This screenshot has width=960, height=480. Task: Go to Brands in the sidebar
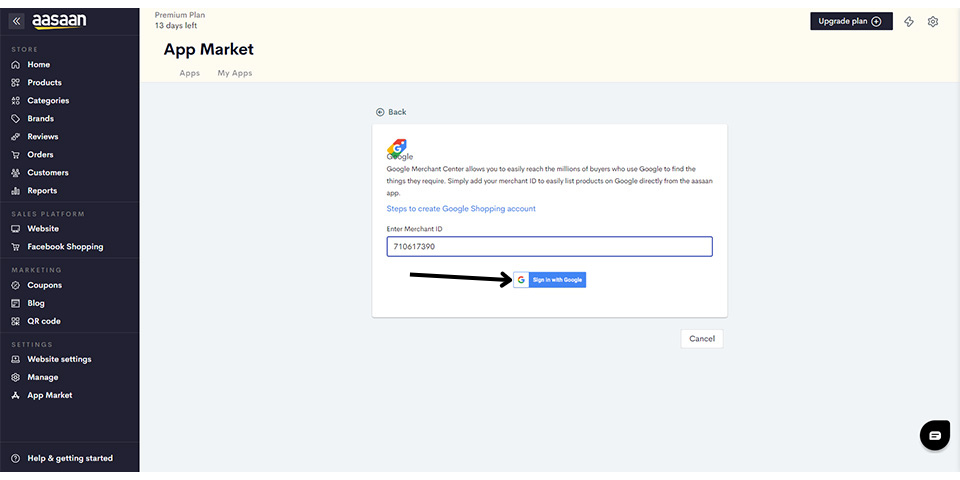click(40, 119)
